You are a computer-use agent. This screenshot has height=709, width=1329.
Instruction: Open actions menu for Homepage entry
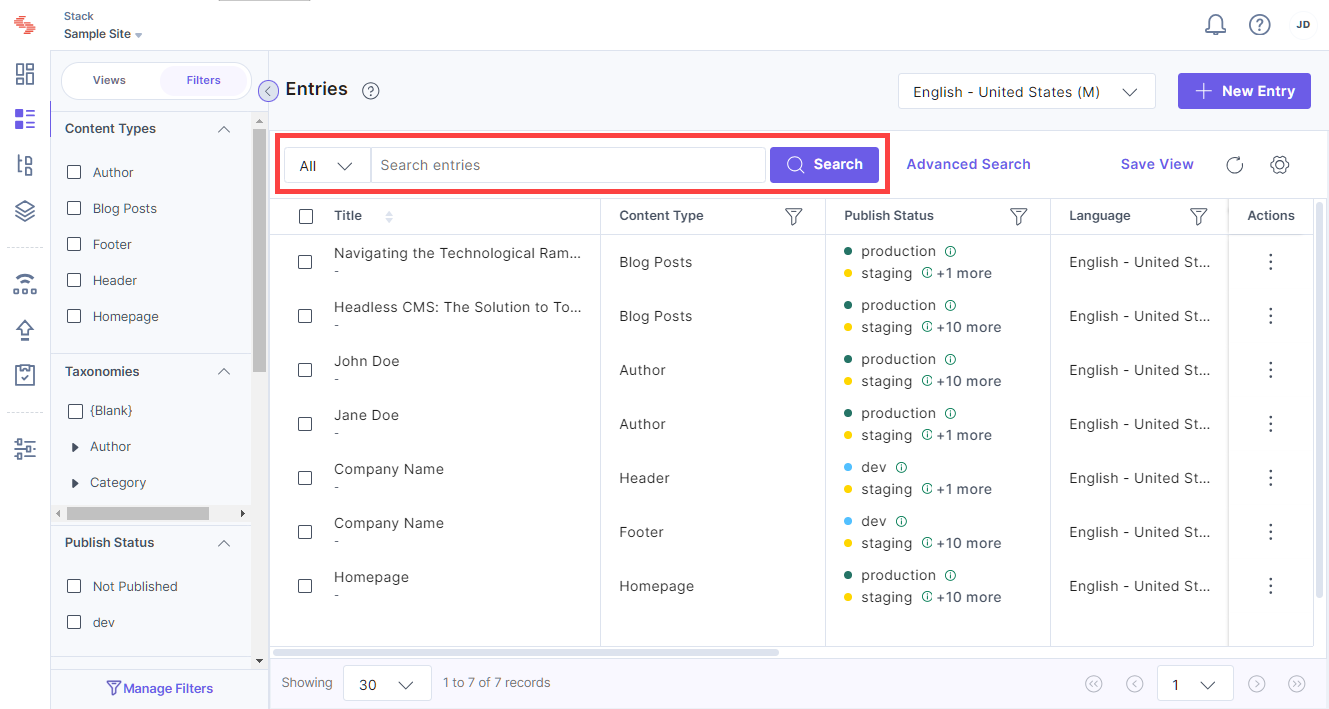[1270, 586]
